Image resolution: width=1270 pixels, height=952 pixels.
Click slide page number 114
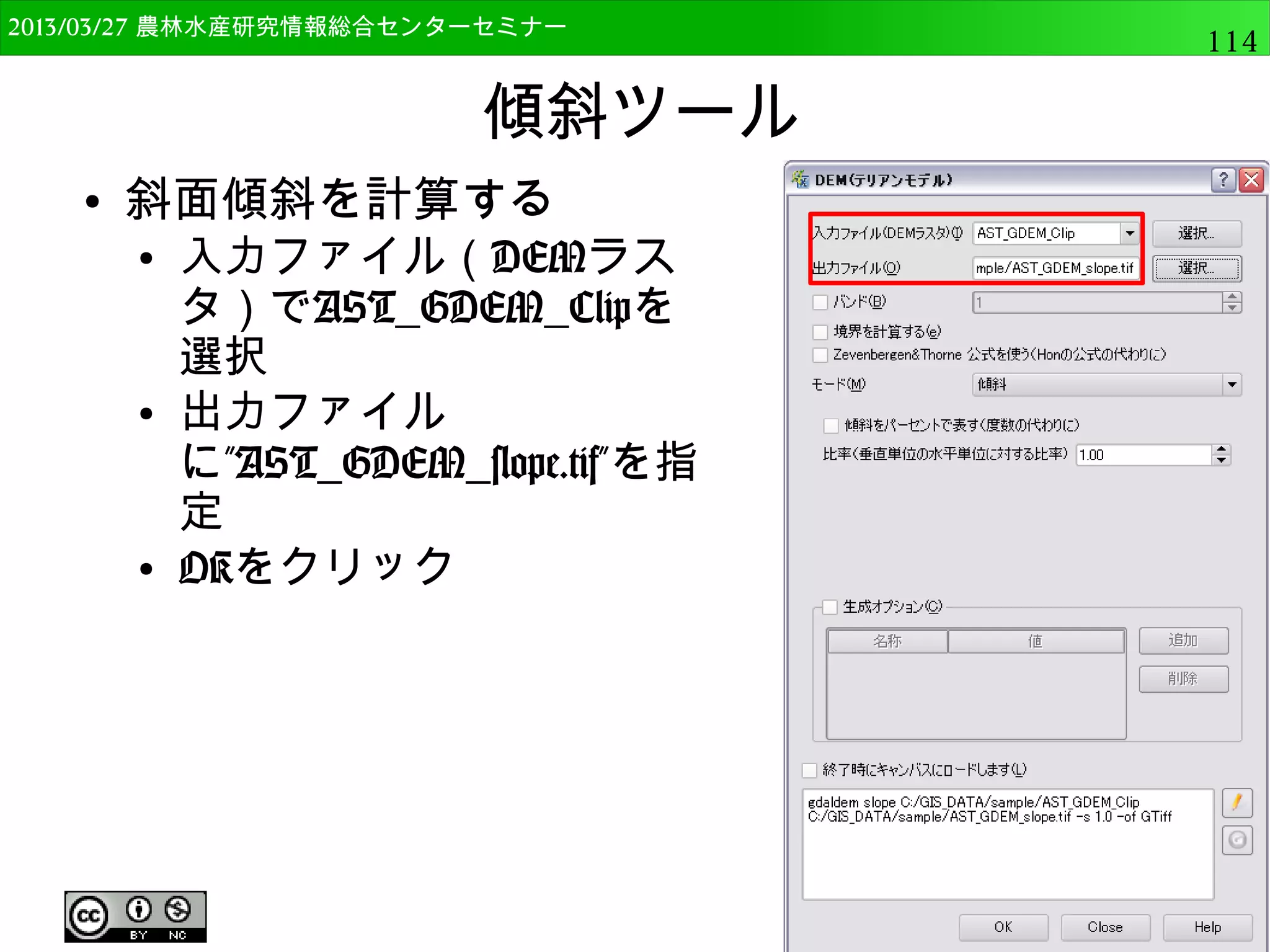pyautogui.click(x=1232, y=42)
